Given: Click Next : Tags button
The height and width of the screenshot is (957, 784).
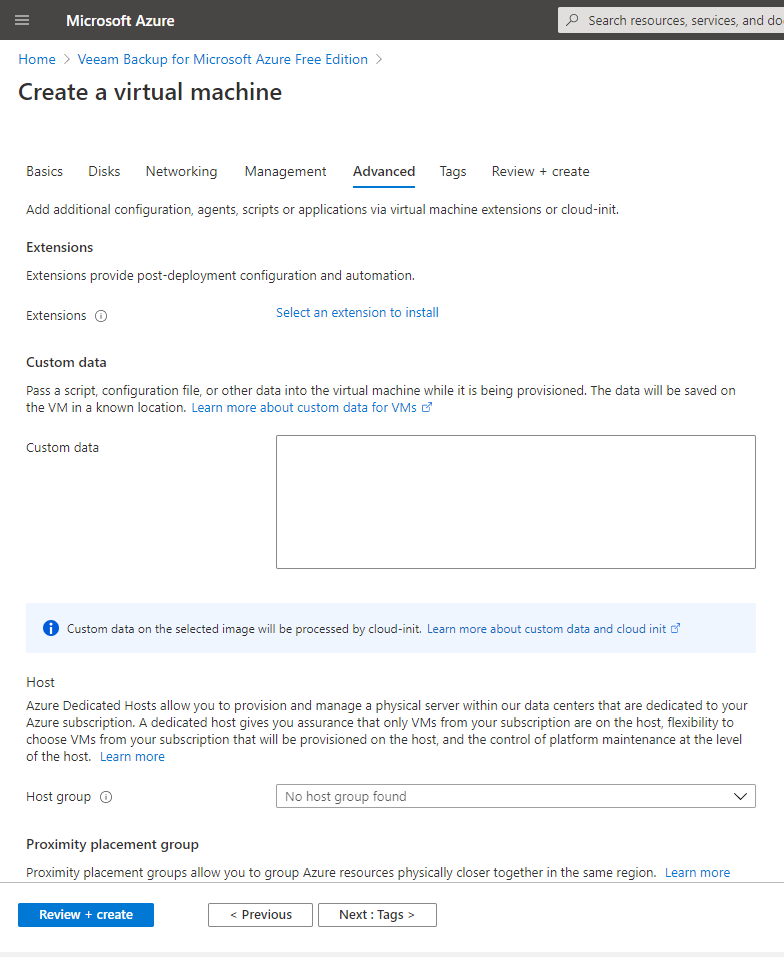Looking at the screenshot, I should 377,914.
